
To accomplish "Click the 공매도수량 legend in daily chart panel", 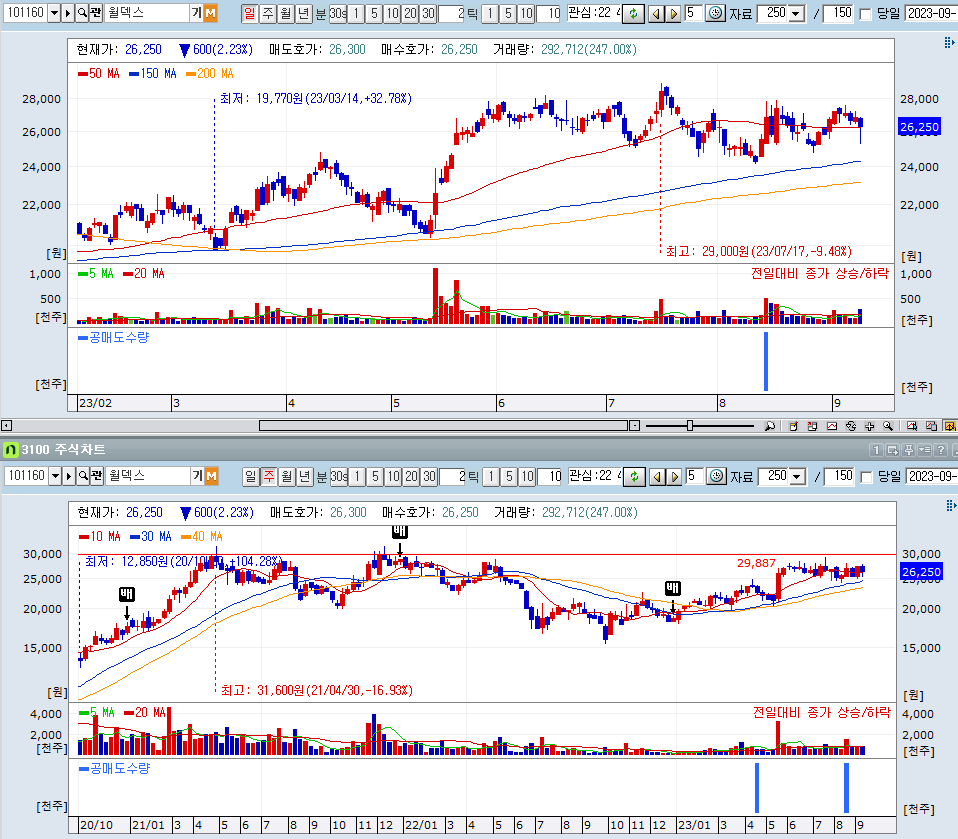I will 114,337.
